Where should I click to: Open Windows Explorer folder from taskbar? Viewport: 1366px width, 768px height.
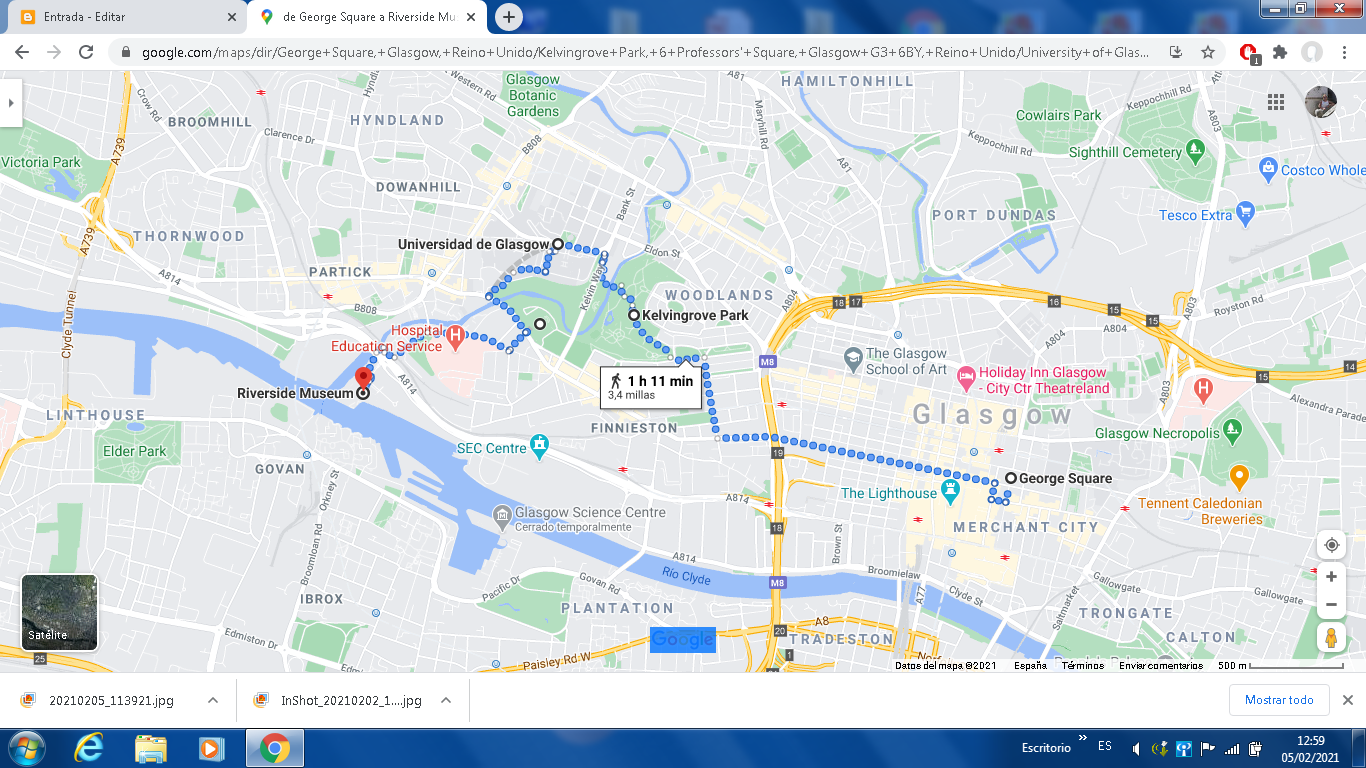coord(151,748)
